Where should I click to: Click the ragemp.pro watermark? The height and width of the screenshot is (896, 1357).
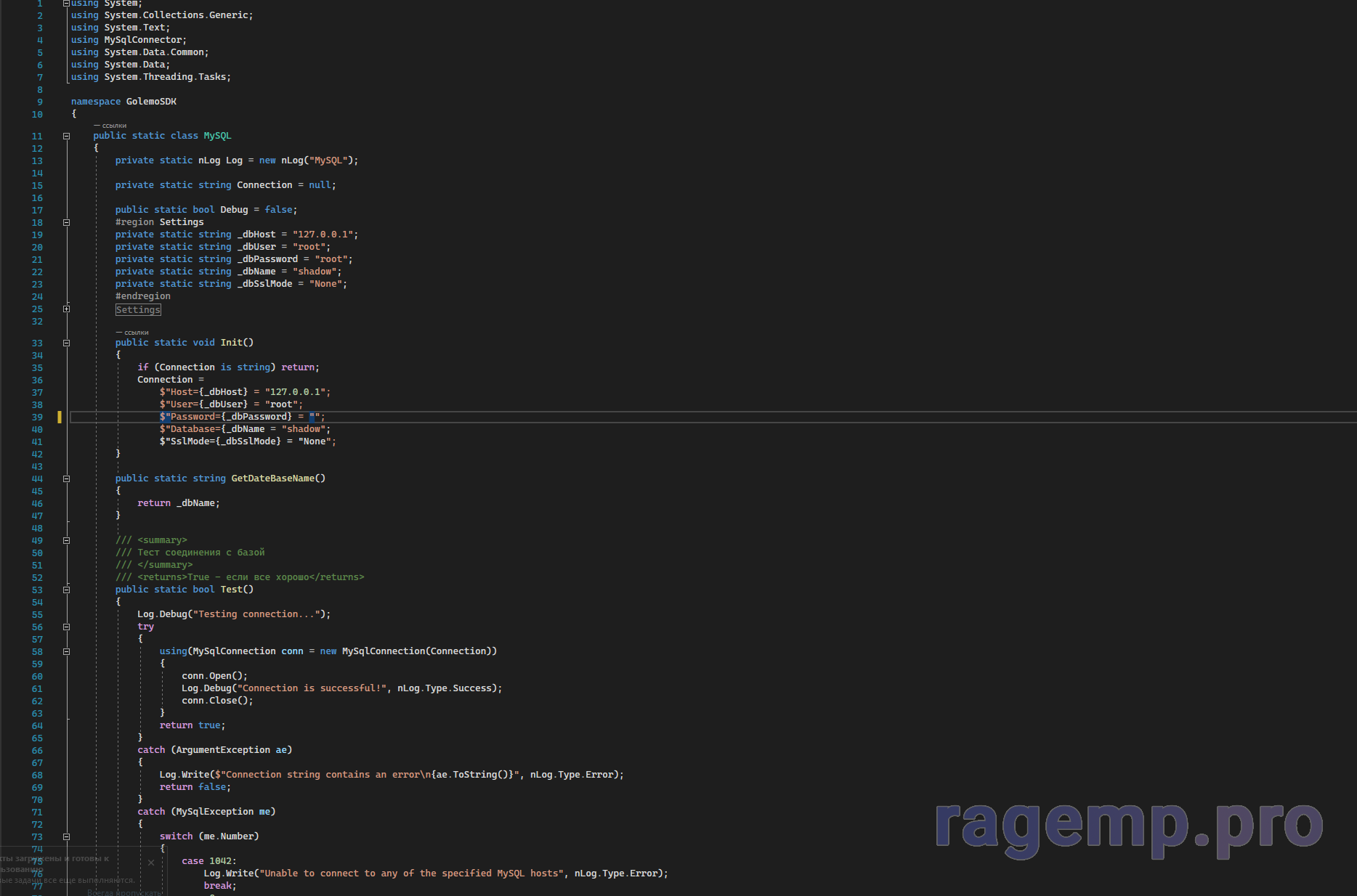[1128, 826]
